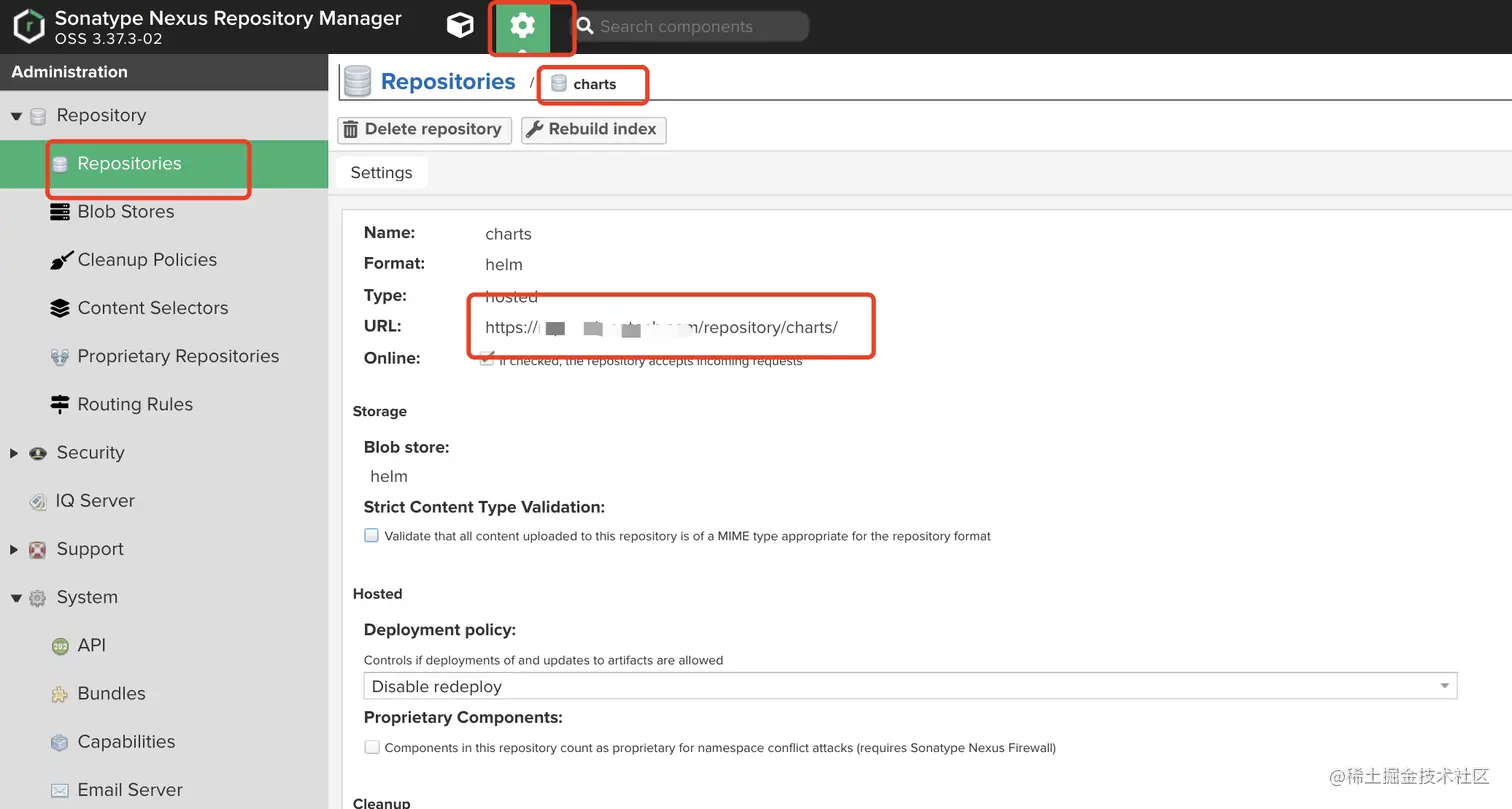
Task: Expand the Support tree node
Action: (x=14, y=549)
